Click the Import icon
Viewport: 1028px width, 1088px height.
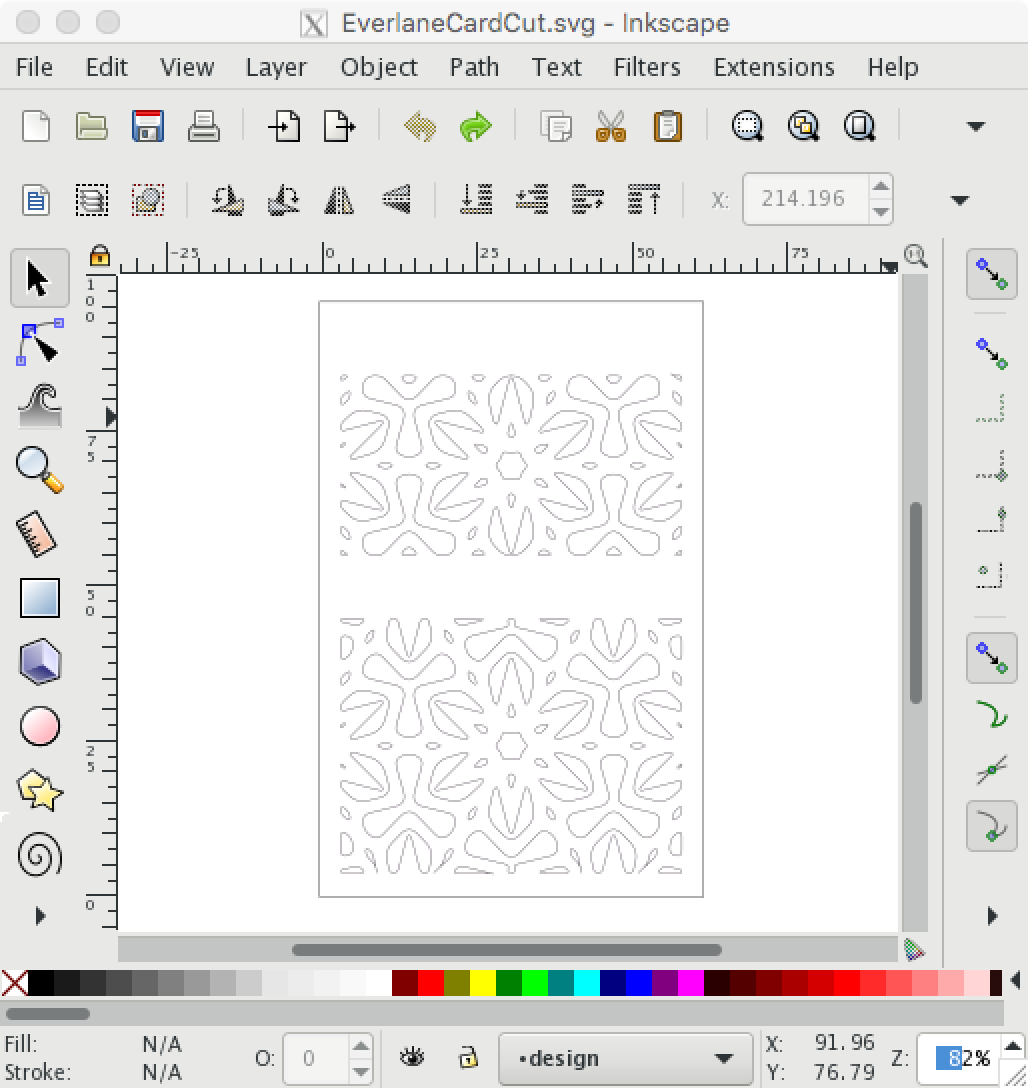coord(284,126)
